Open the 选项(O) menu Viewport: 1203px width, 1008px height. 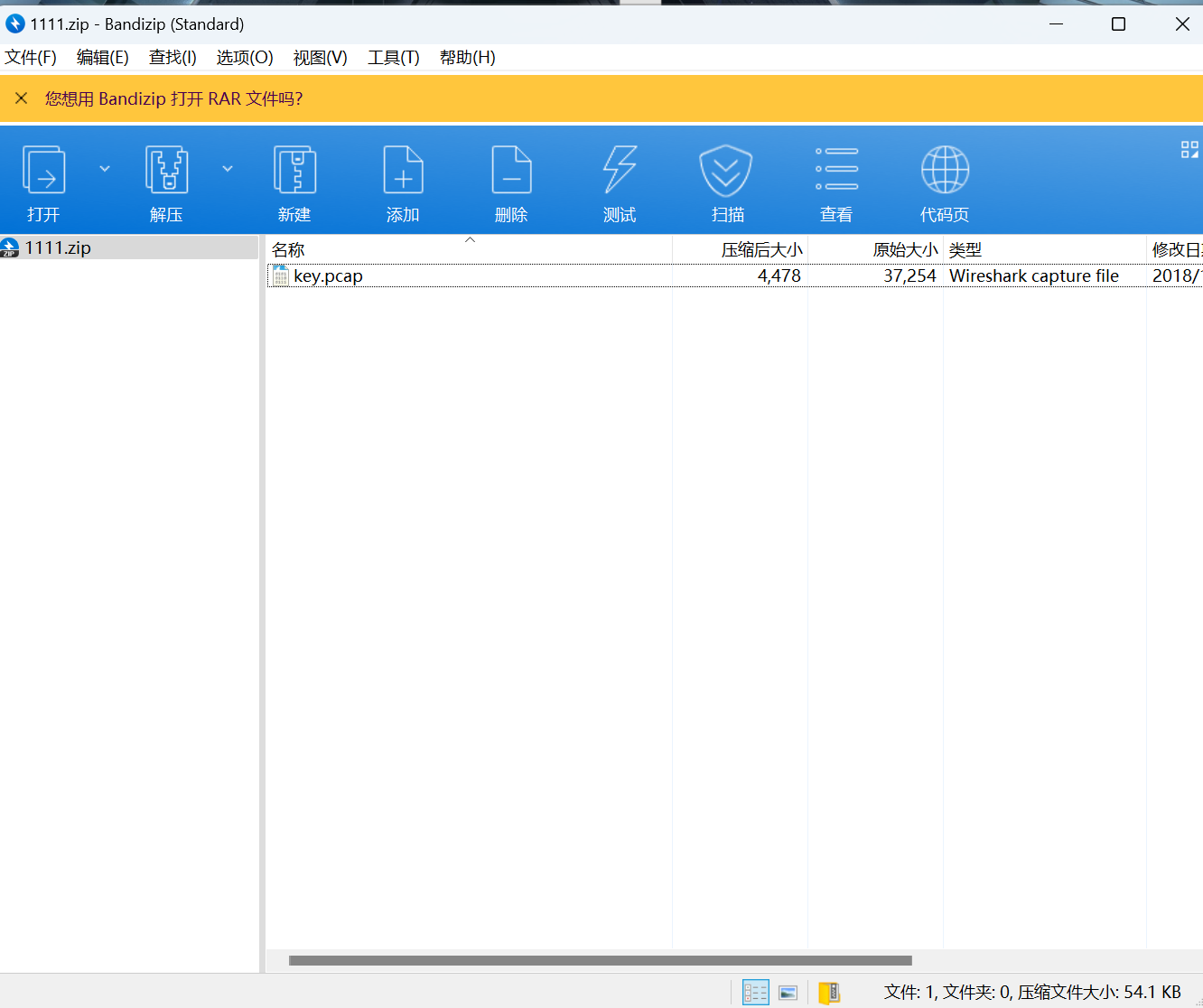pos(245,58)
